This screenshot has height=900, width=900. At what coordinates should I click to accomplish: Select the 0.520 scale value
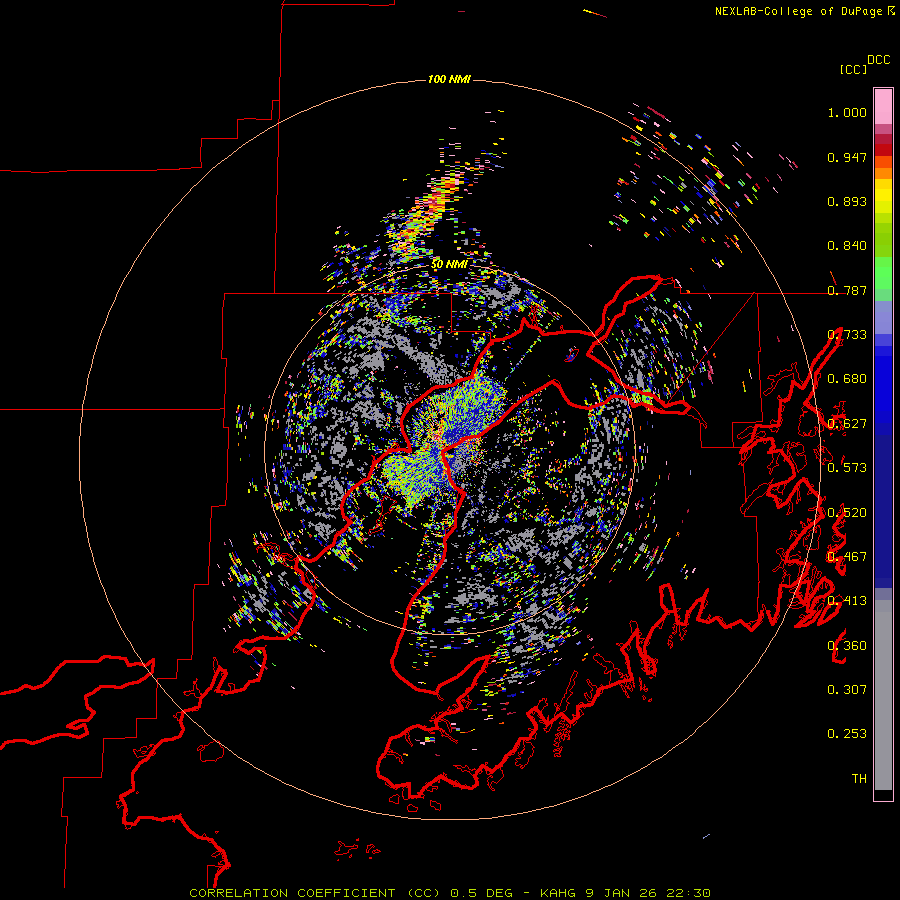[x=847, y=513]
